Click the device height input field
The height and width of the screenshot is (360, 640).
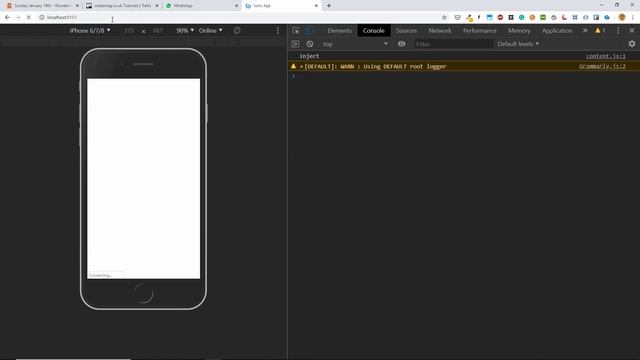pyautogui.click(x=158, y=31)
